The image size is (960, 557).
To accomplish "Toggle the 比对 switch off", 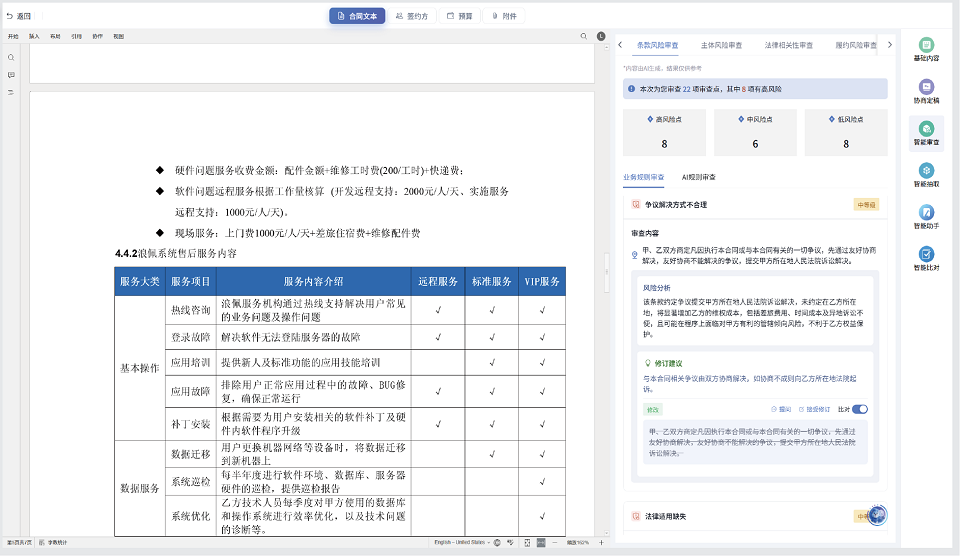I will click(860, 409).
